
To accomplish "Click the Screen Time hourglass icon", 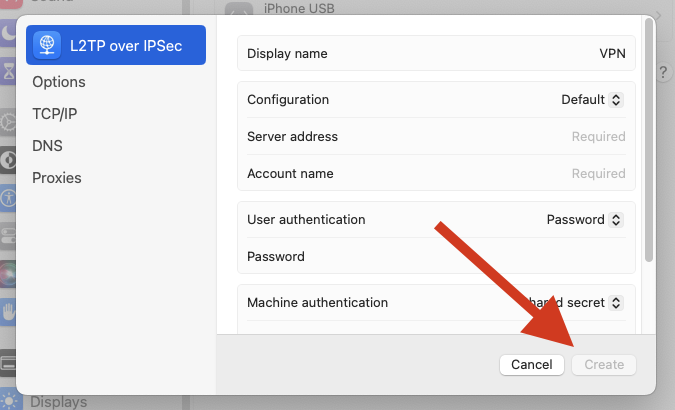I will (x=8, y=70).
